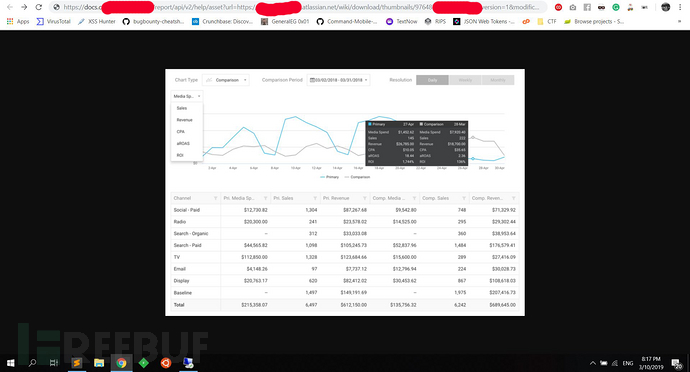Select the Daily resolution option

coord(432,80)
